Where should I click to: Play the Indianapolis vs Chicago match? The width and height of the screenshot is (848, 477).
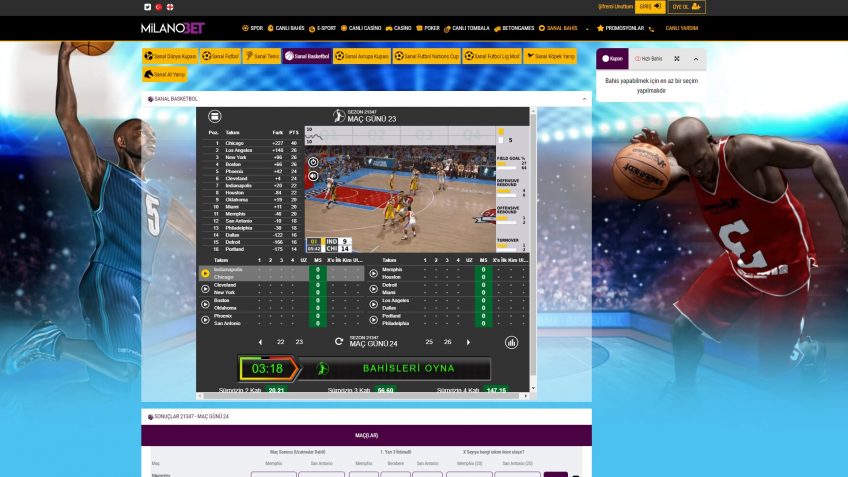[x=206, y=274]
